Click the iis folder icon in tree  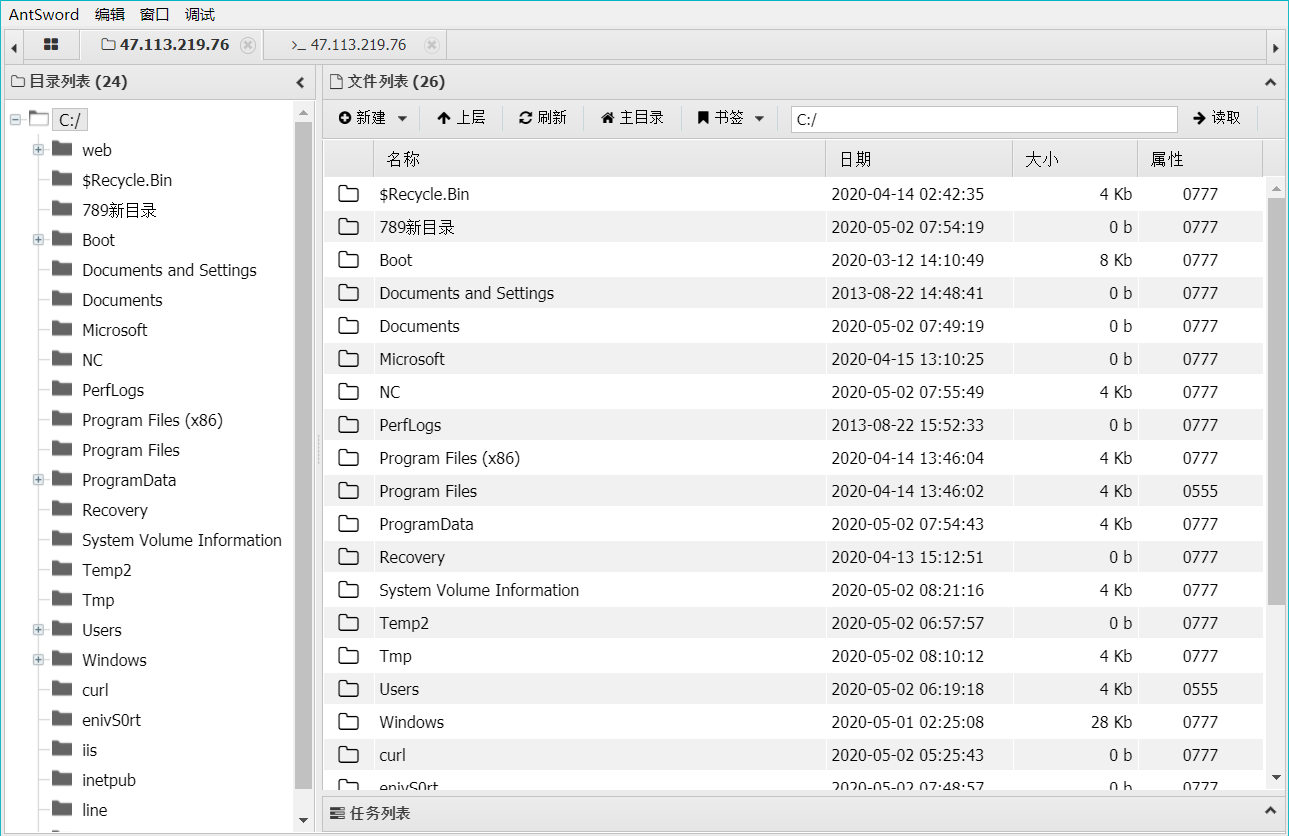(x=62, y=749)
